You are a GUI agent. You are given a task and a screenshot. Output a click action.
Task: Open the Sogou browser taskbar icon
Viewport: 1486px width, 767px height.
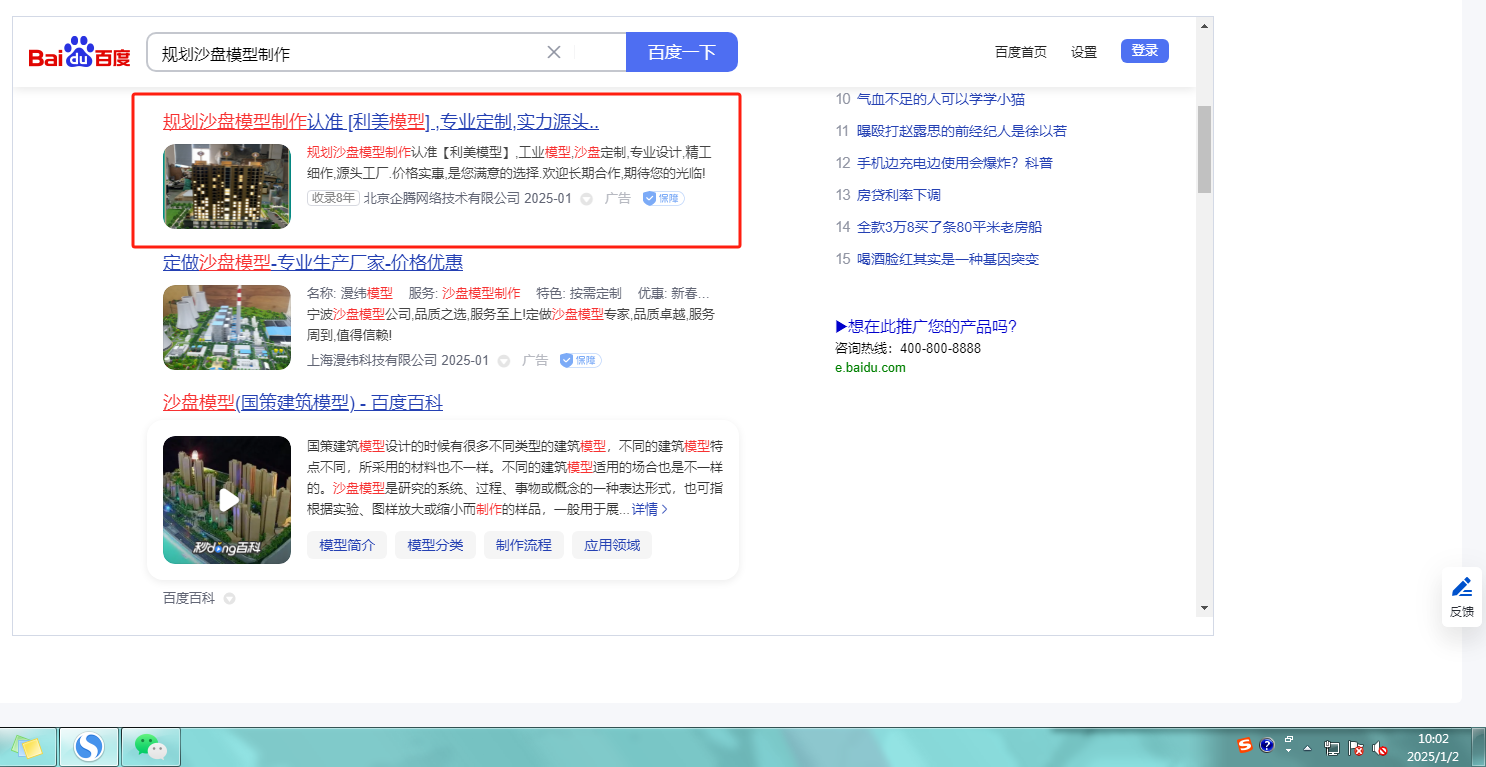click(x=89, y=746)
